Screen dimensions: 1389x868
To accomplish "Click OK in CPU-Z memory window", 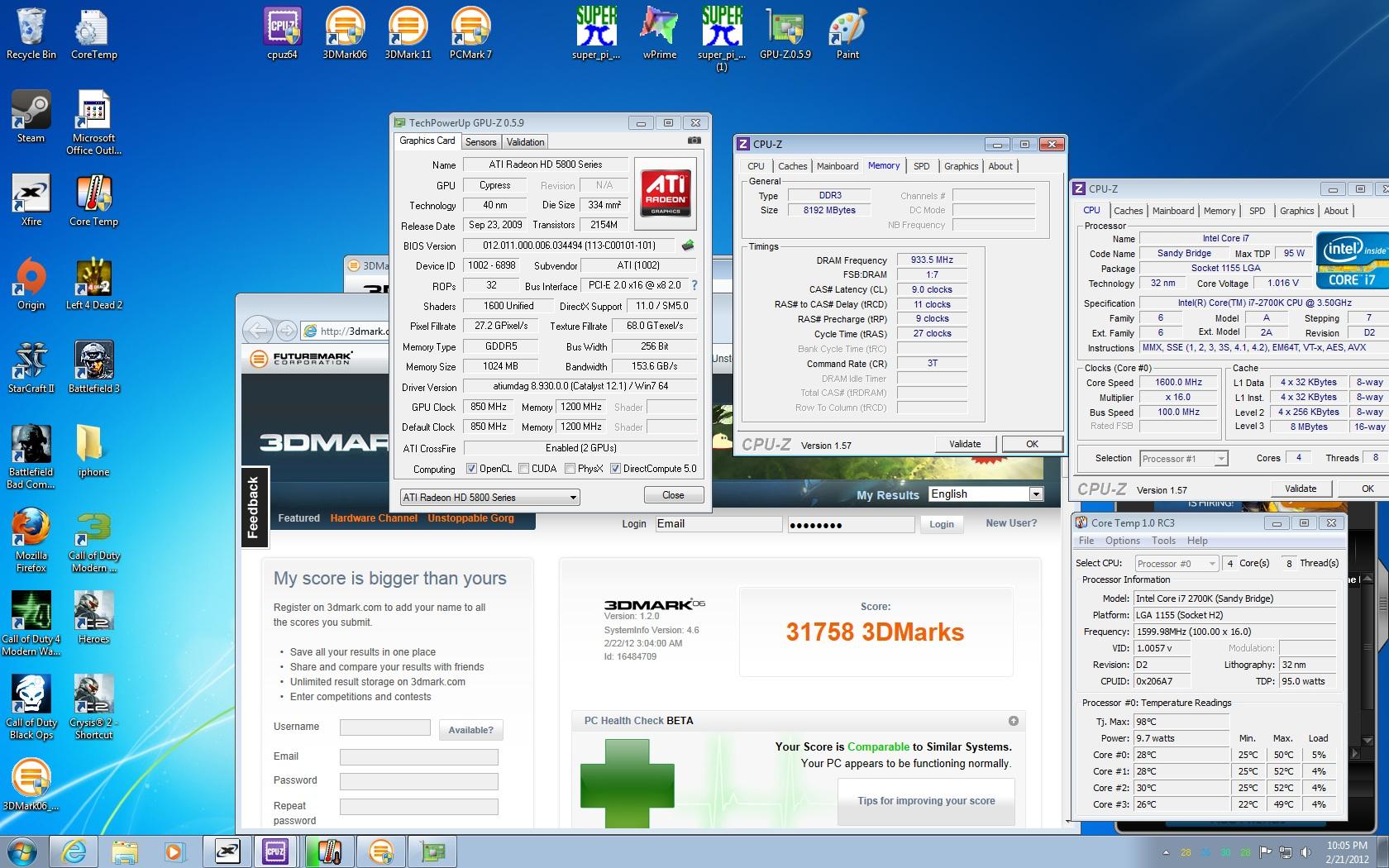I will coord(1032,444).
